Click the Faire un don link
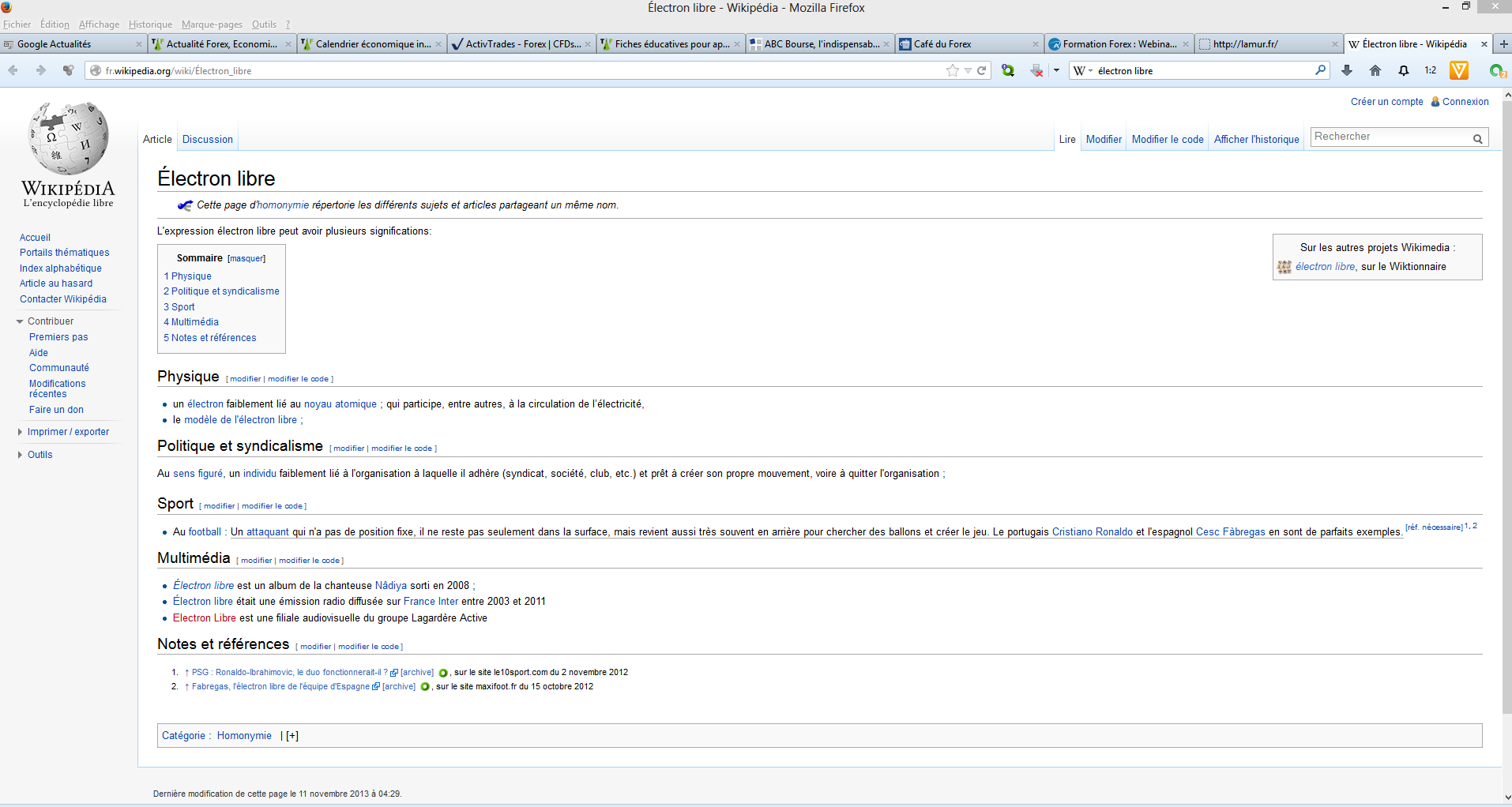Viewport: 1512px width, 807px height. (56, 410)
